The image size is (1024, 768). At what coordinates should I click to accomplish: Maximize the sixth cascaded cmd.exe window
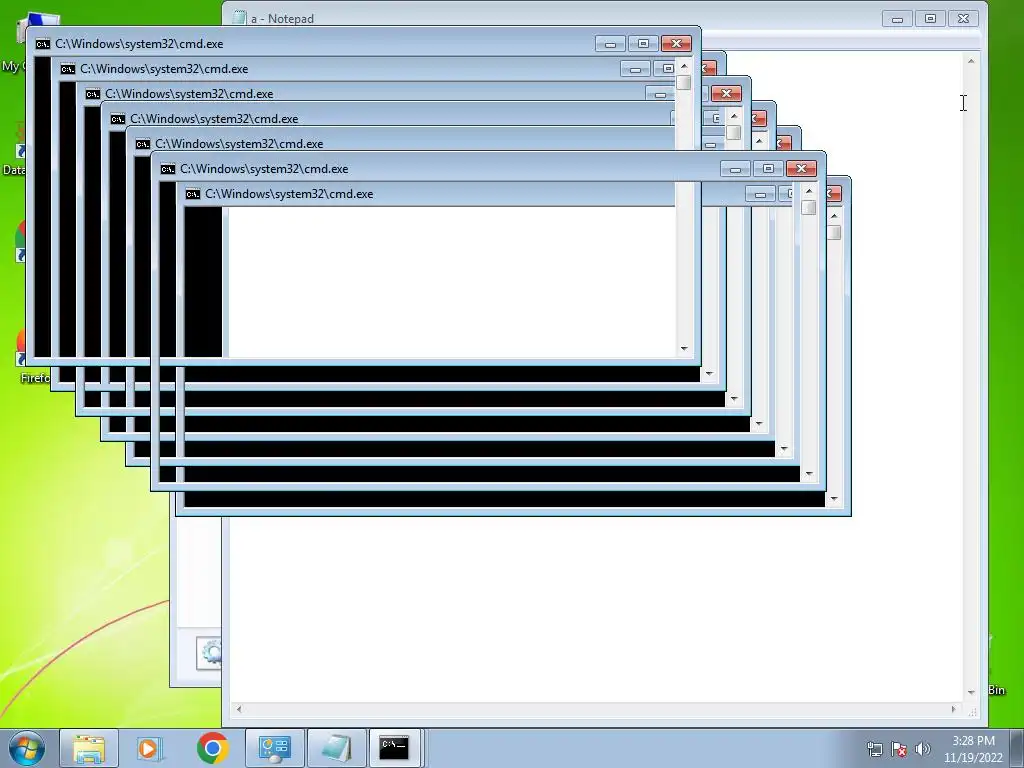[x=768, y=169]
